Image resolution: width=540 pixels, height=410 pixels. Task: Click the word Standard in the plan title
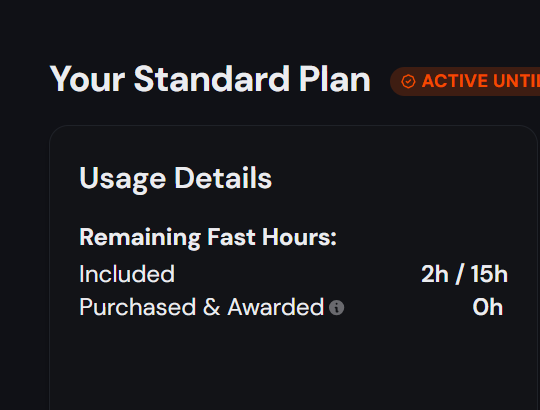(212, 79)
